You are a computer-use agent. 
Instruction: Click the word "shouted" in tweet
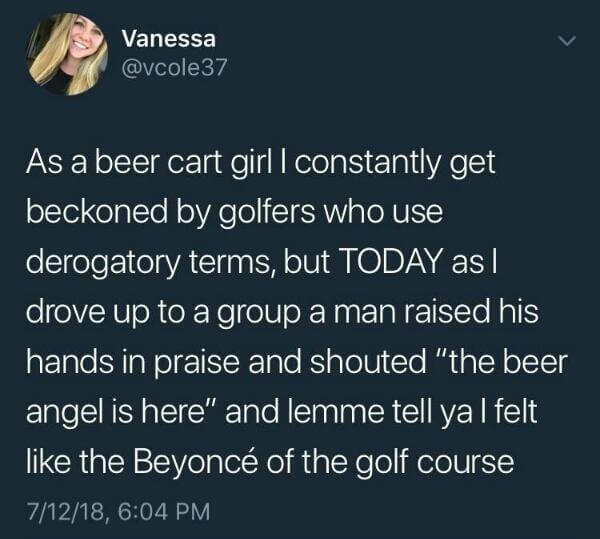(x=368, y=362)
